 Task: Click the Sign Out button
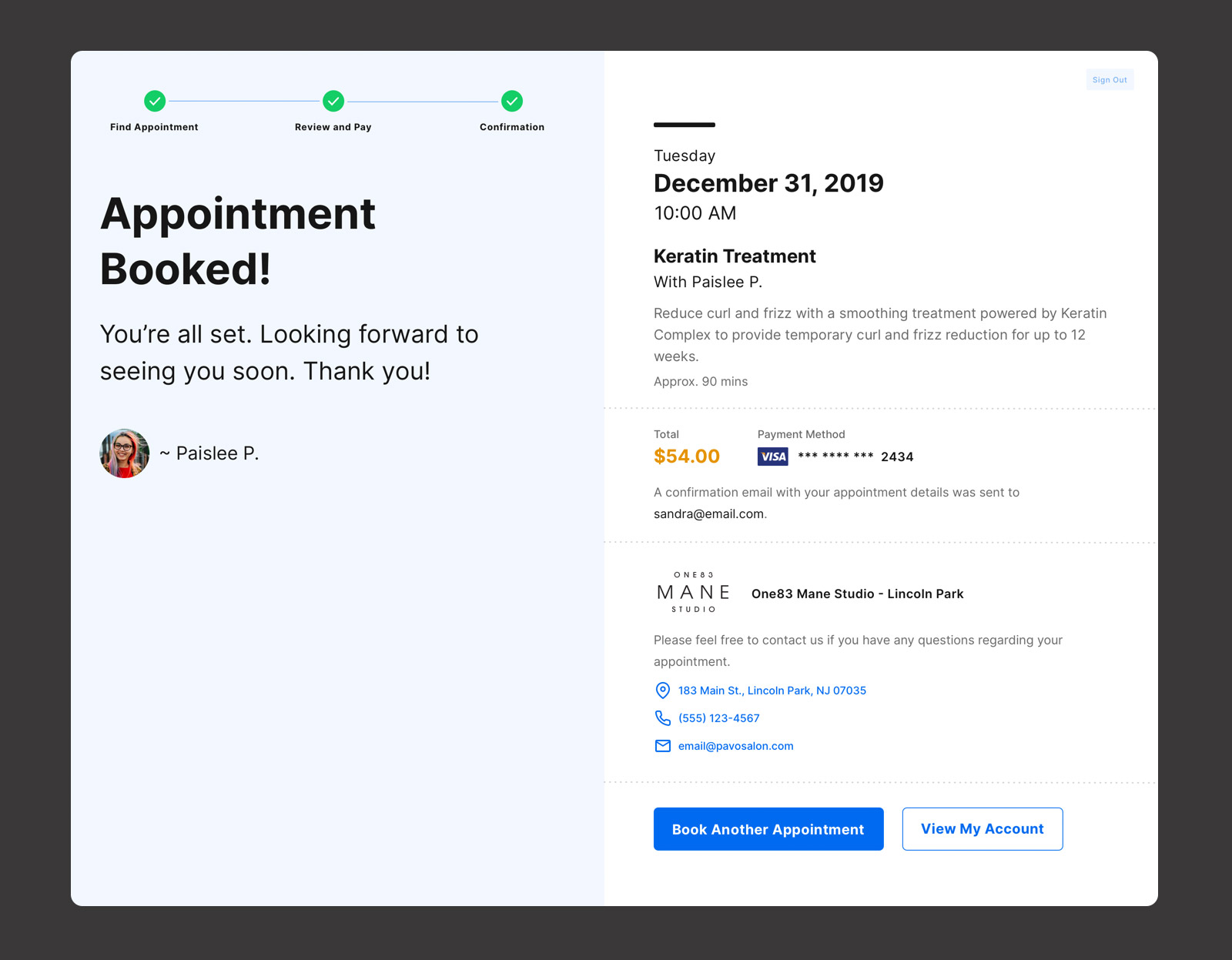pyautogui.click(x=1110, y=80)
